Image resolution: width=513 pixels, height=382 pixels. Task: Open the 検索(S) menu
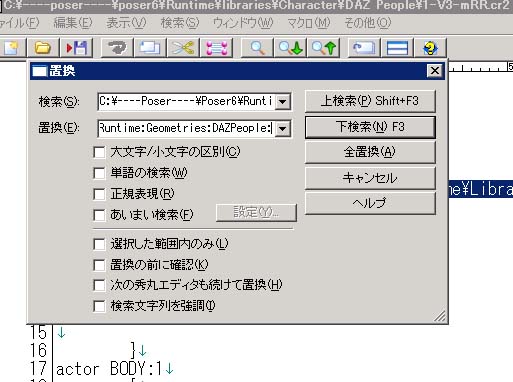click(x=180, y=23)
